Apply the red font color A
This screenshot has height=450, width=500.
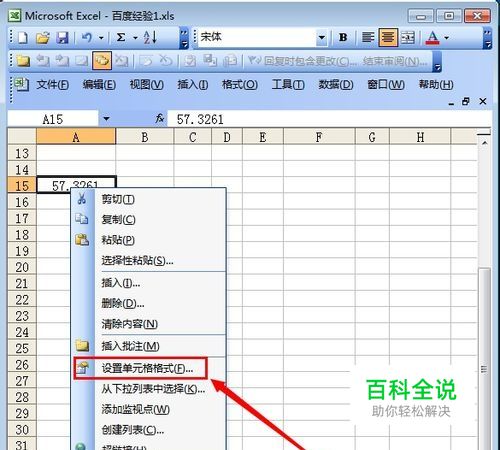coord(433,38)
